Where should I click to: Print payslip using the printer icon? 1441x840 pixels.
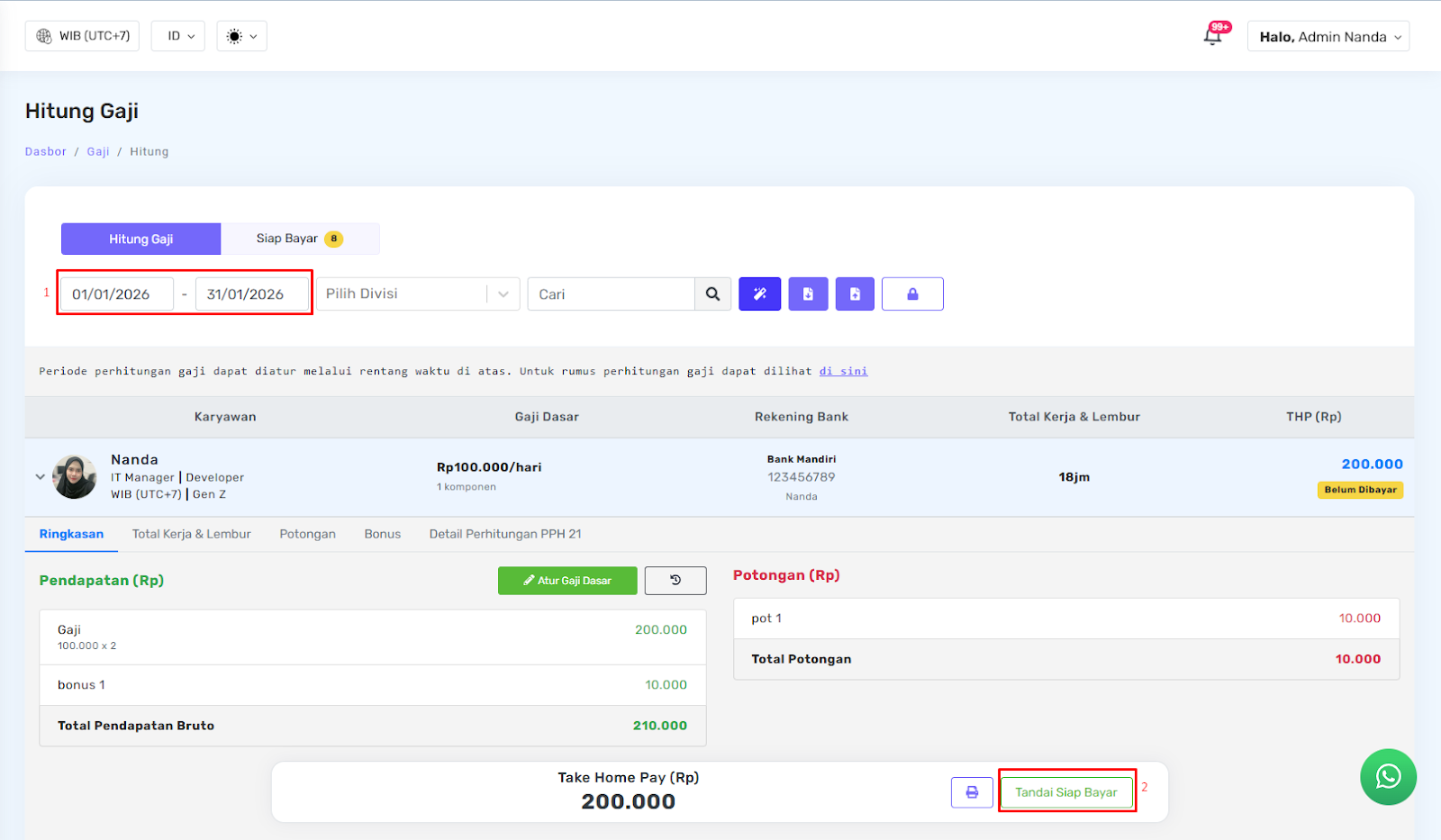[972, 792]
